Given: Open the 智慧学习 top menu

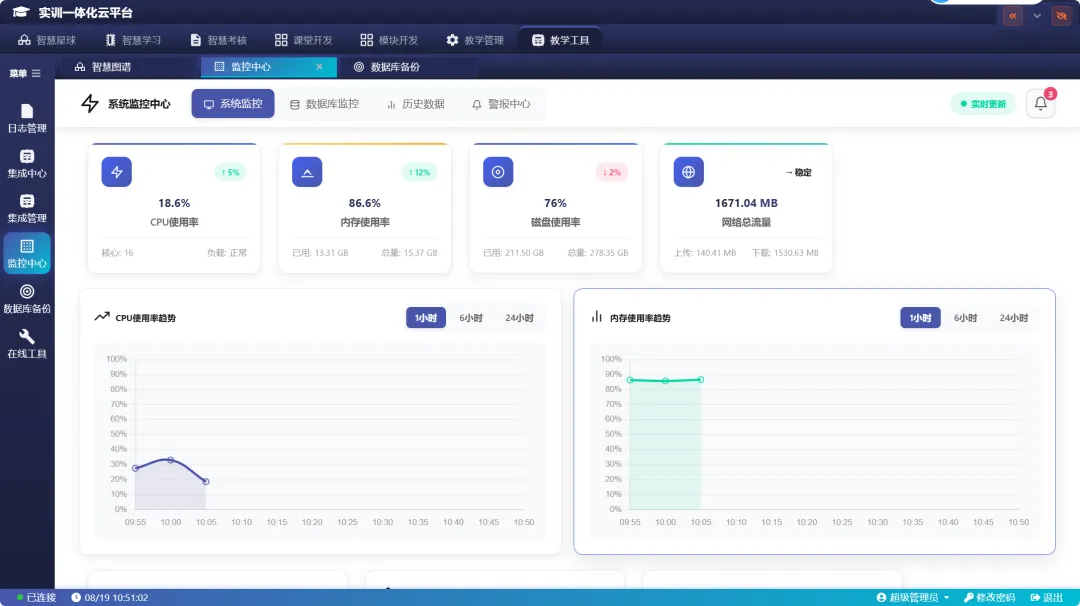Looking at the screenshot, I should (134, 40).
